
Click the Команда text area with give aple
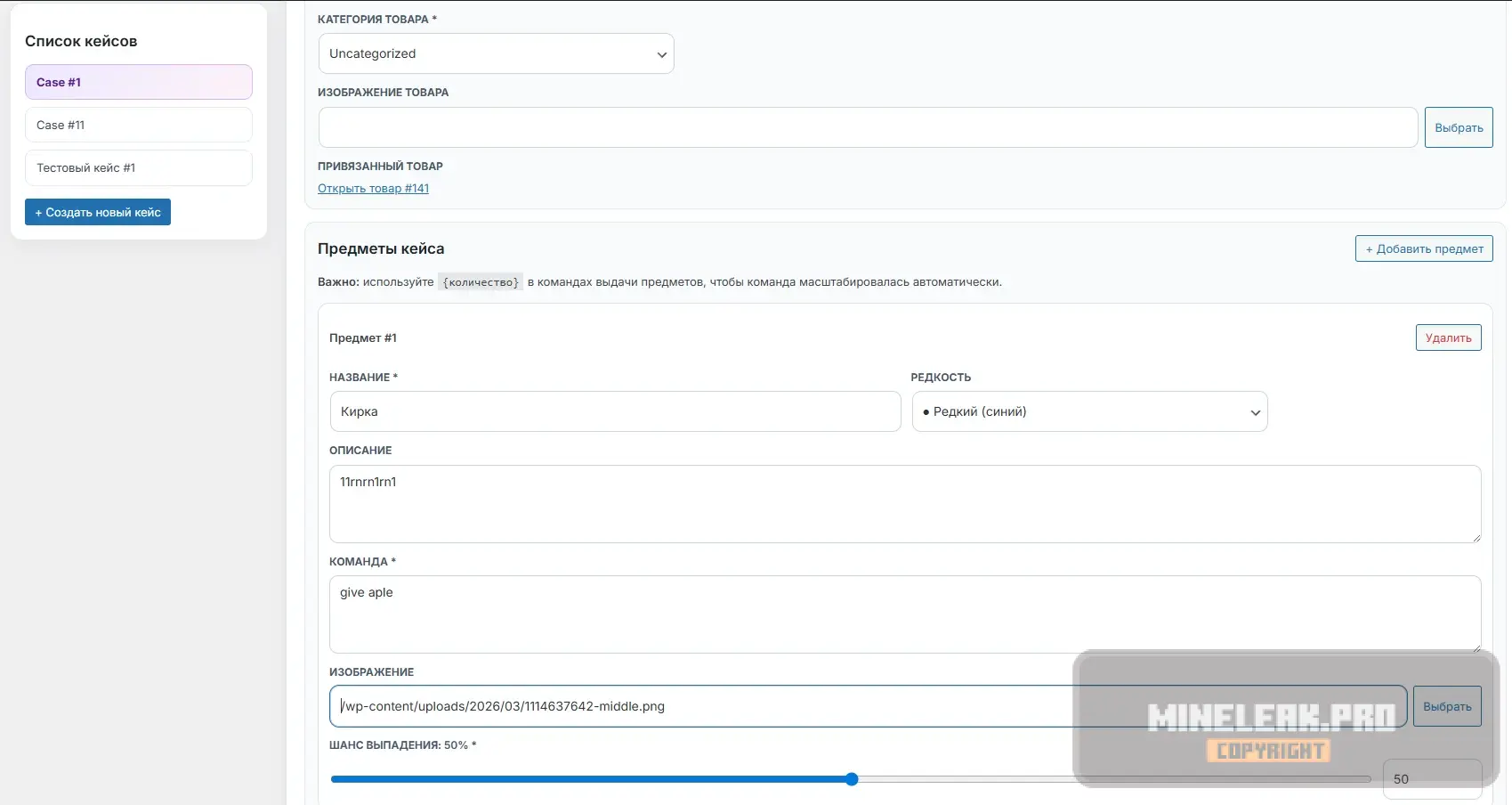(x=904, y=614)
